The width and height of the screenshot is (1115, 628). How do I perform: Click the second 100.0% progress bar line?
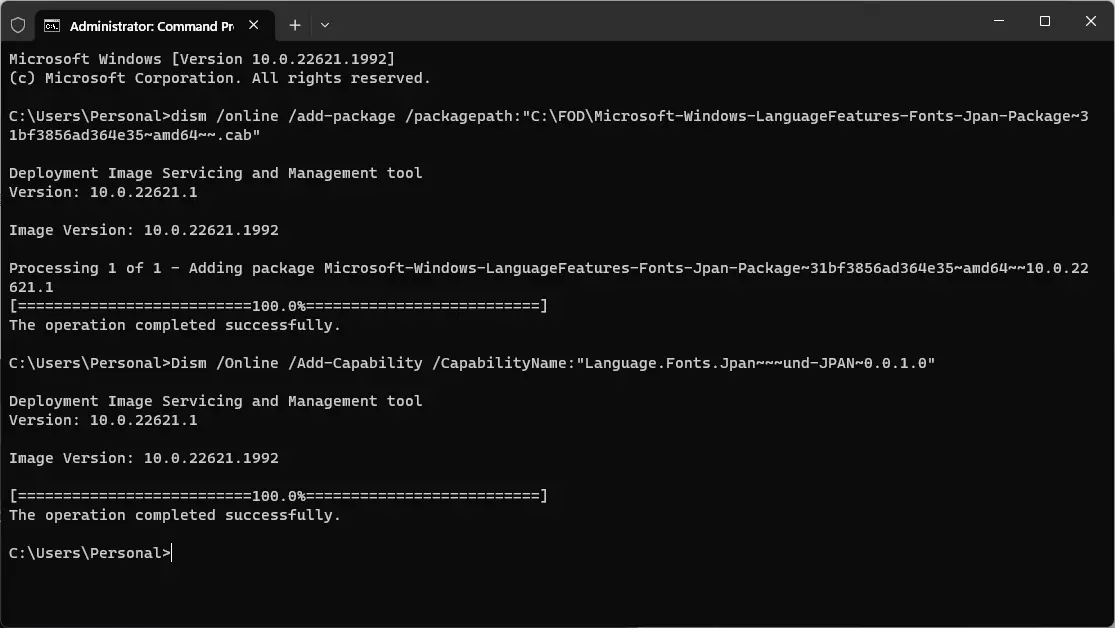[278, 496]
